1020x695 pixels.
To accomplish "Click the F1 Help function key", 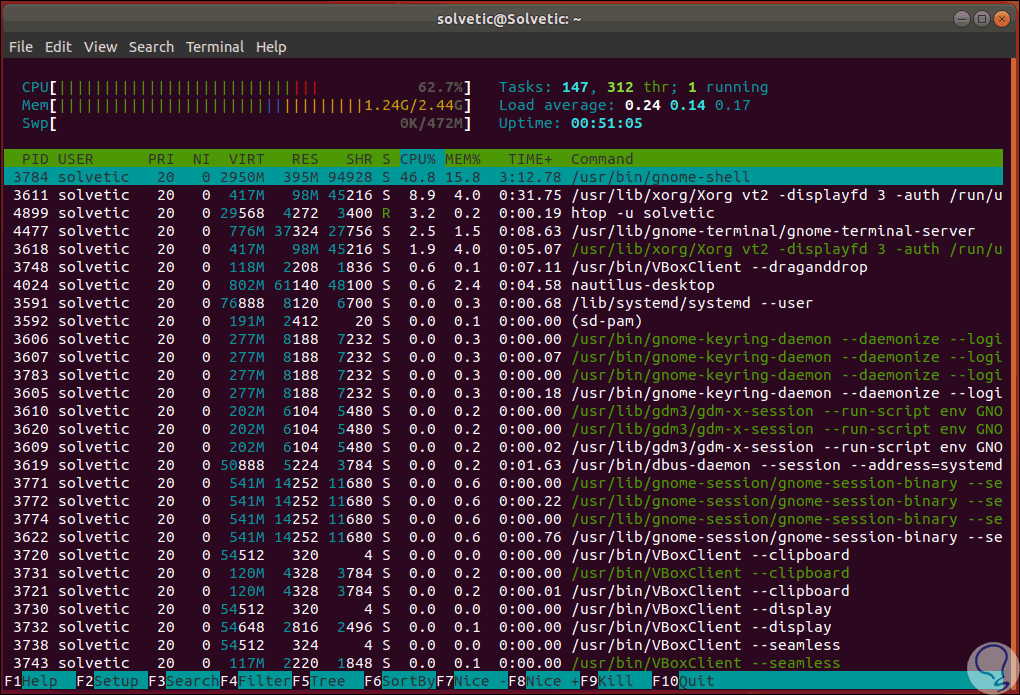I will (x=40, y=681).
